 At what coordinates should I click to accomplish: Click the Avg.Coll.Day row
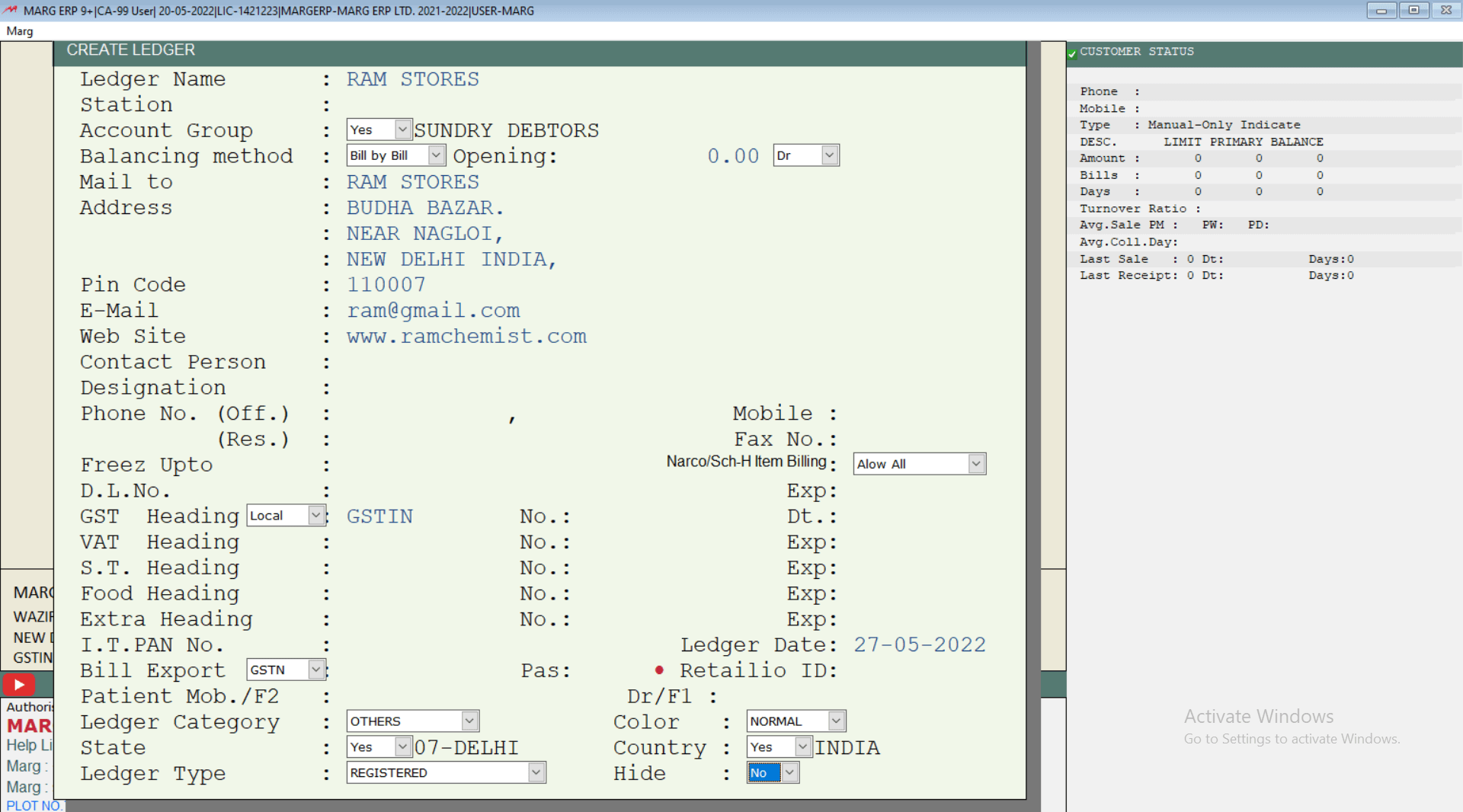(1263, 242)
